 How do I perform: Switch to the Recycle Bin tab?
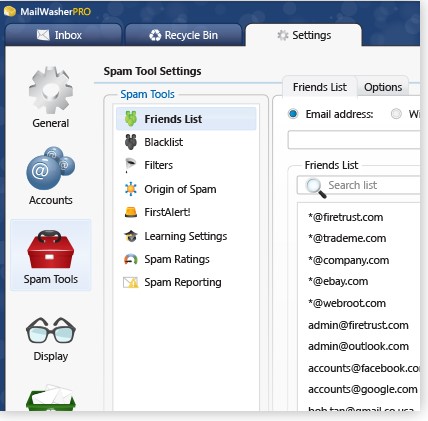(x=183, y=35)
